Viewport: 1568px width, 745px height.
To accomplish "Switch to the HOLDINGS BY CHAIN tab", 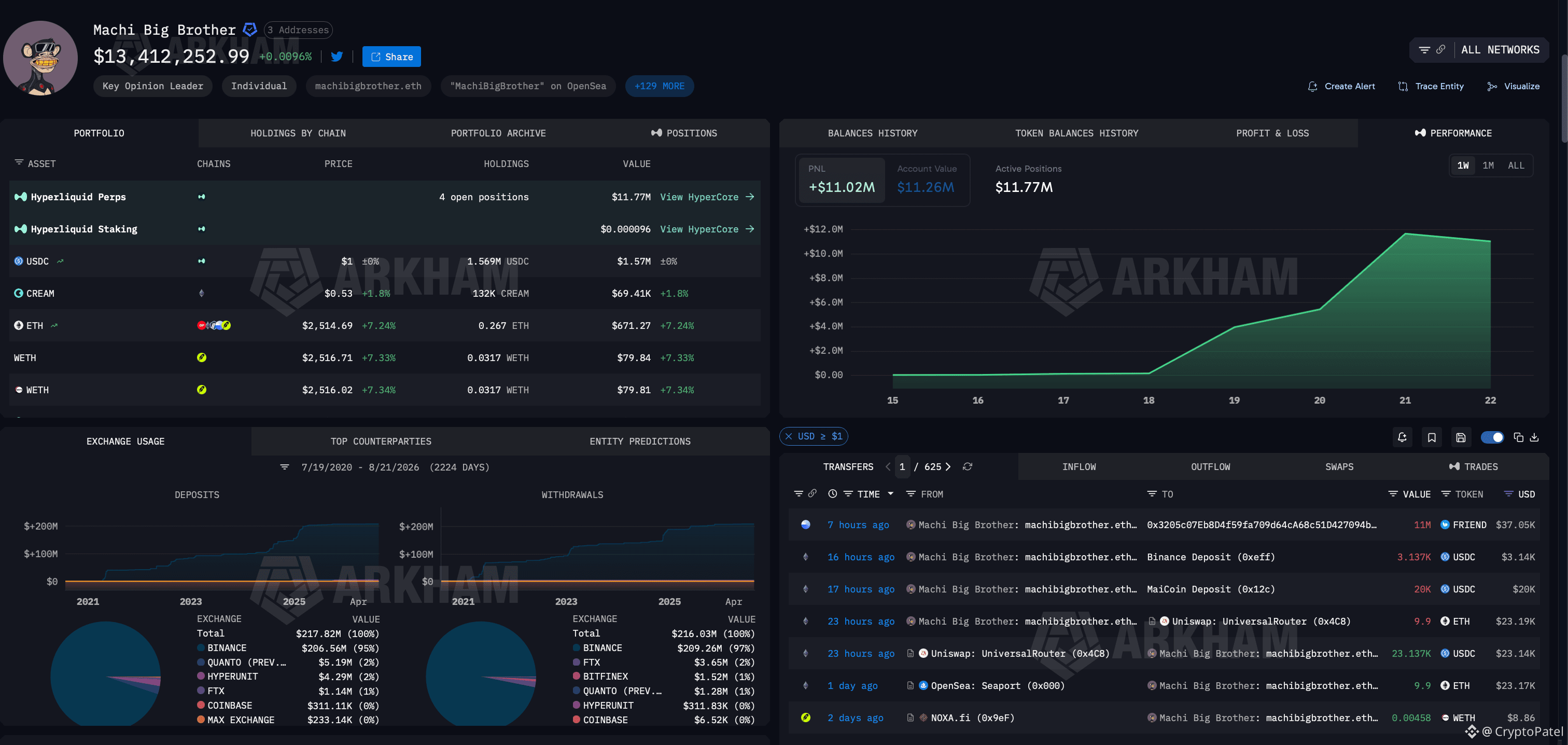I will [298, 133].
